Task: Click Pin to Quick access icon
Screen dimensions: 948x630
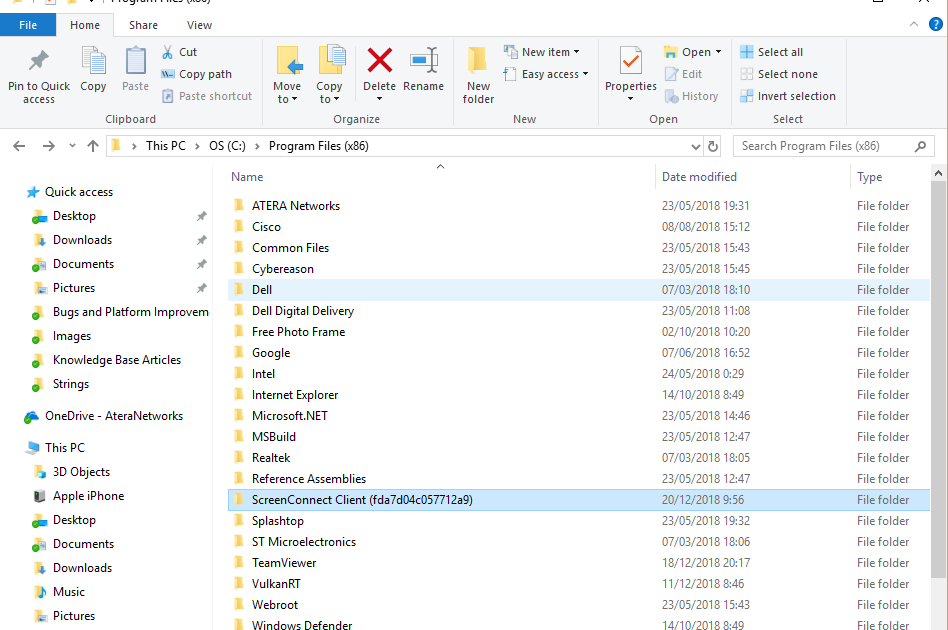Action: click(39, 61)
